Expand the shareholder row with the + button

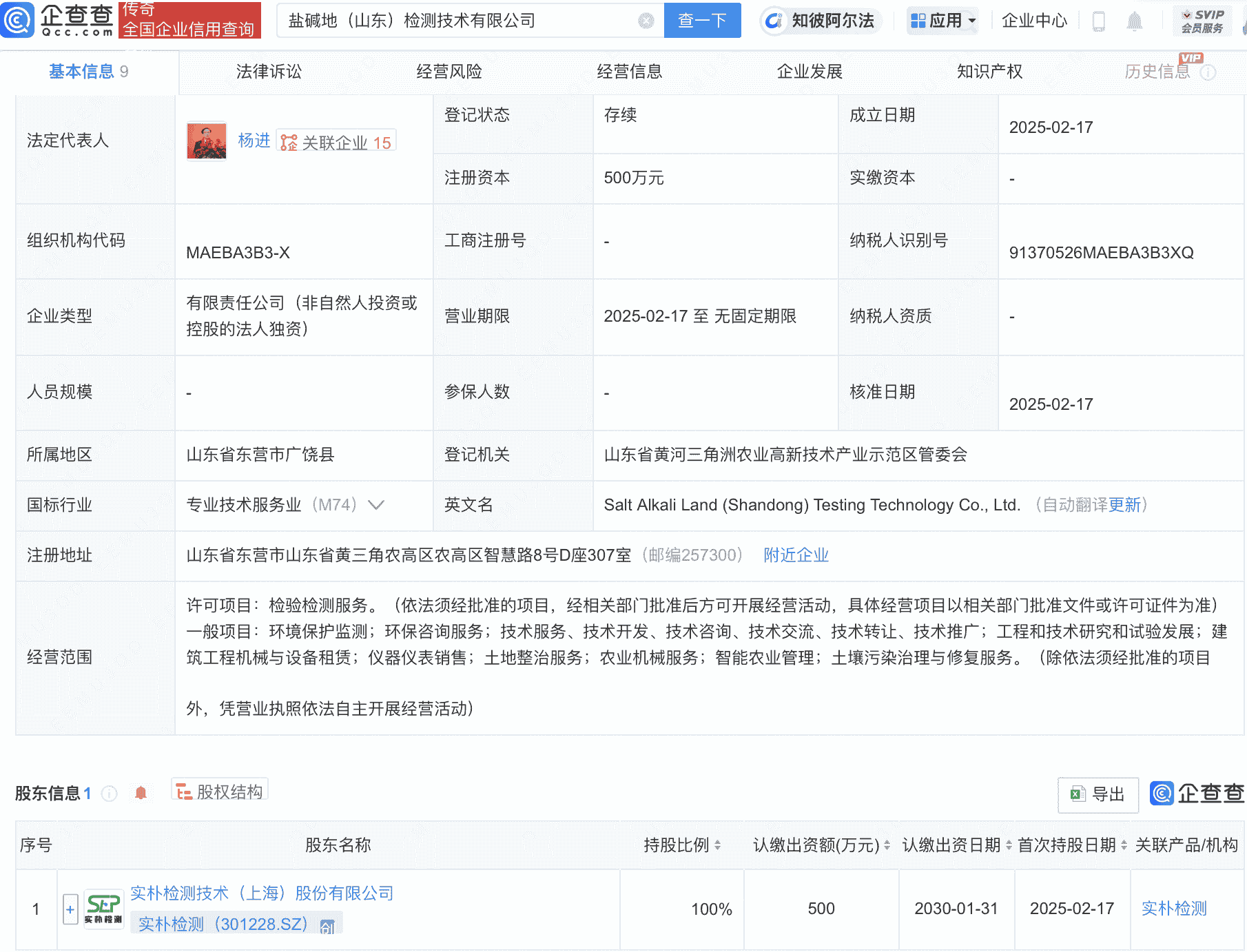70,909
